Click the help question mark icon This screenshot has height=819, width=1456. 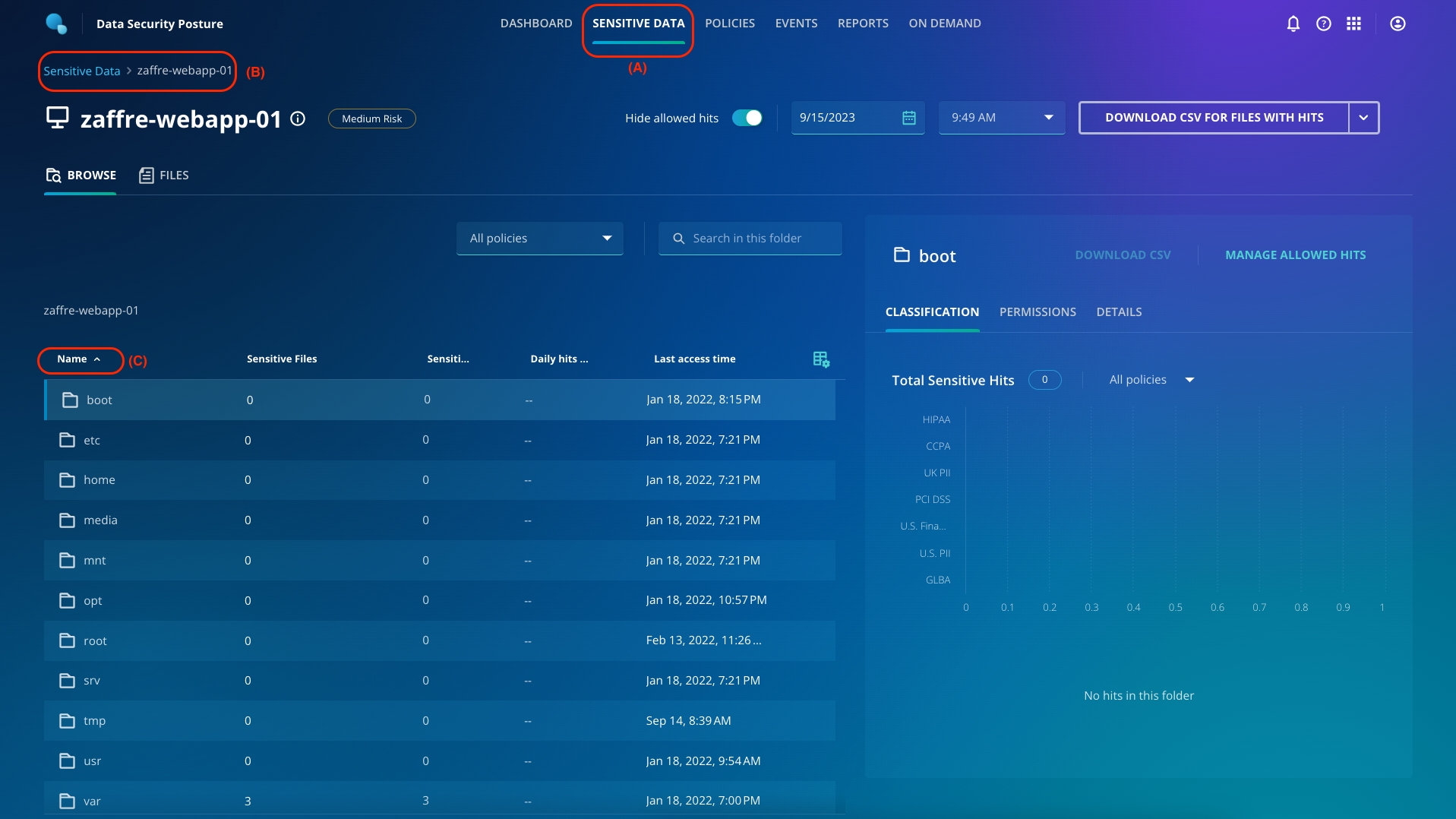(x=1323, y=24)
